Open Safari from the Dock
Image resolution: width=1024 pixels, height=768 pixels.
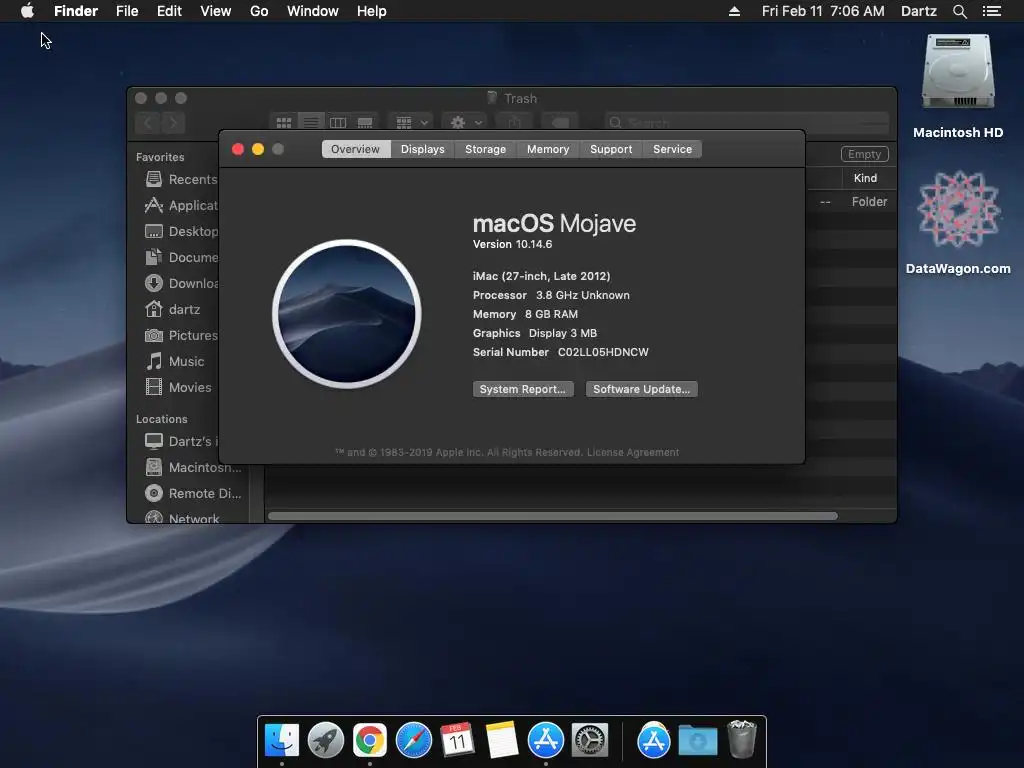[413, 740]
